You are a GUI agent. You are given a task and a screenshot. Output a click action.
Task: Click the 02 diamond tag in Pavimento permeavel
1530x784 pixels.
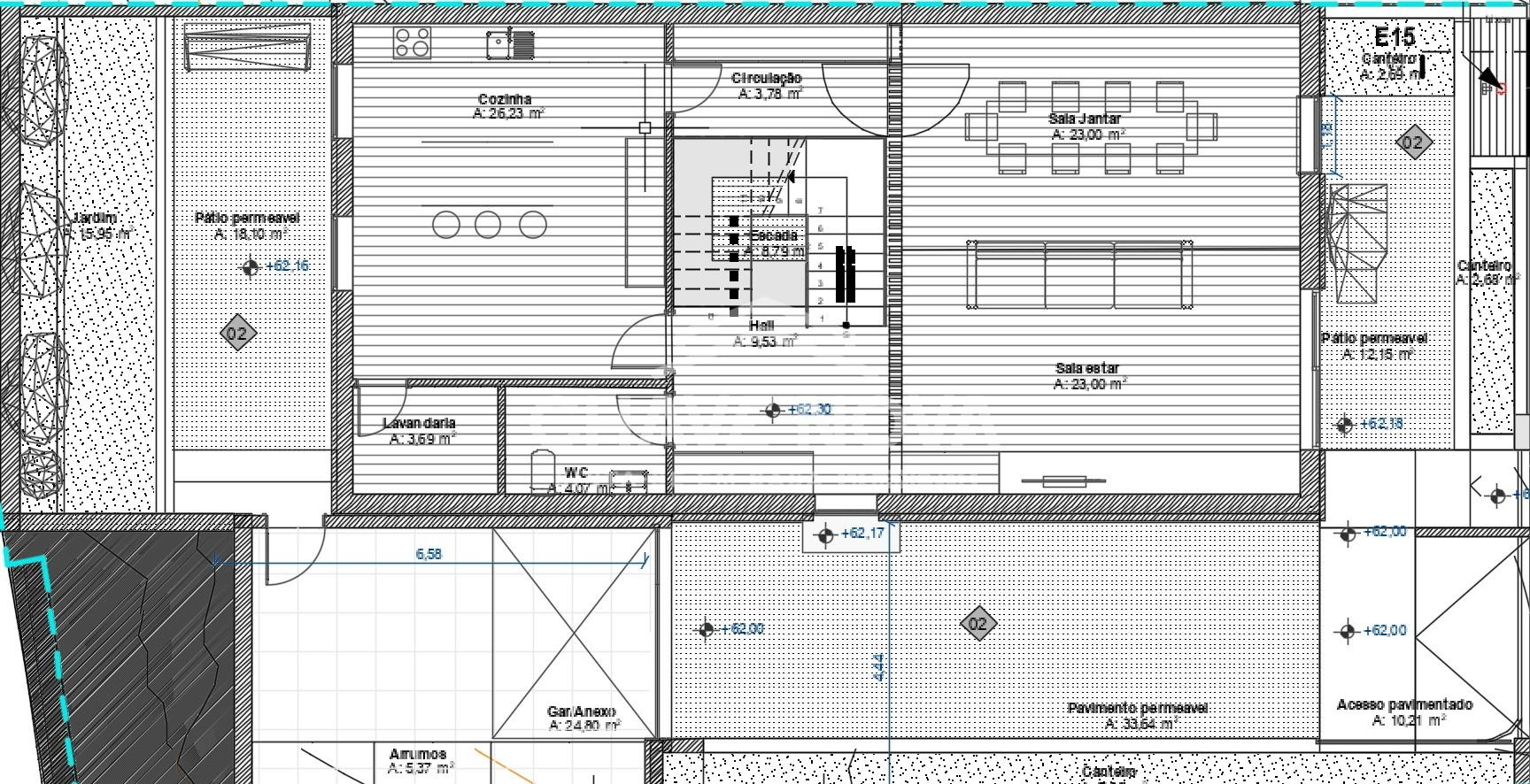coord(977,624)
